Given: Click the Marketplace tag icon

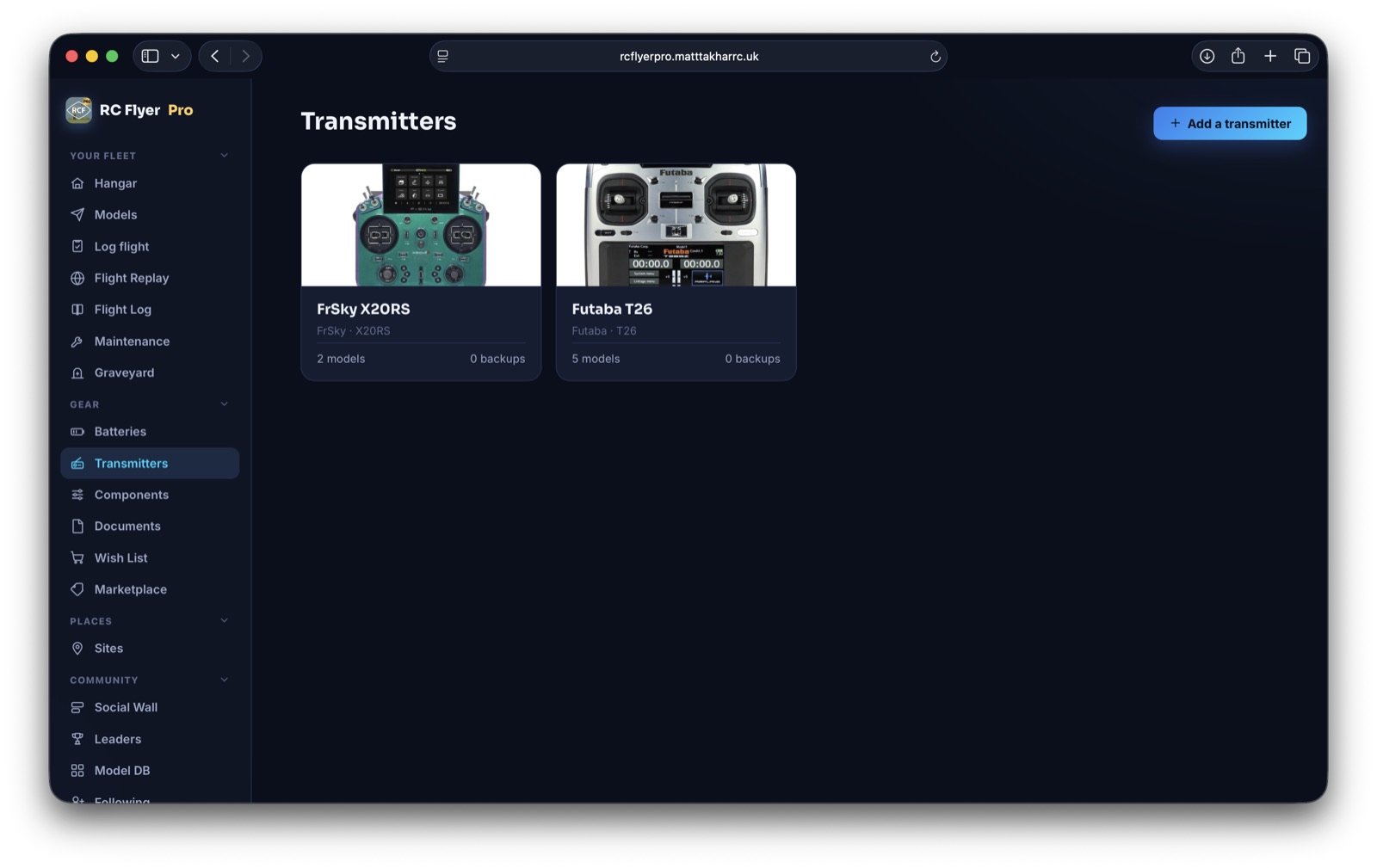Looking at the screenshot, I should (x=77, y=589).
